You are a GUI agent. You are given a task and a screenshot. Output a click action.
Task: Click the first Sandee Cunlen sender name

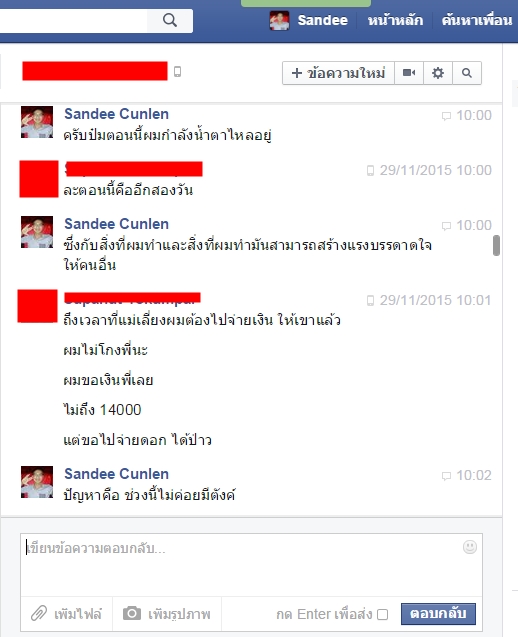(x=116, y=114)
